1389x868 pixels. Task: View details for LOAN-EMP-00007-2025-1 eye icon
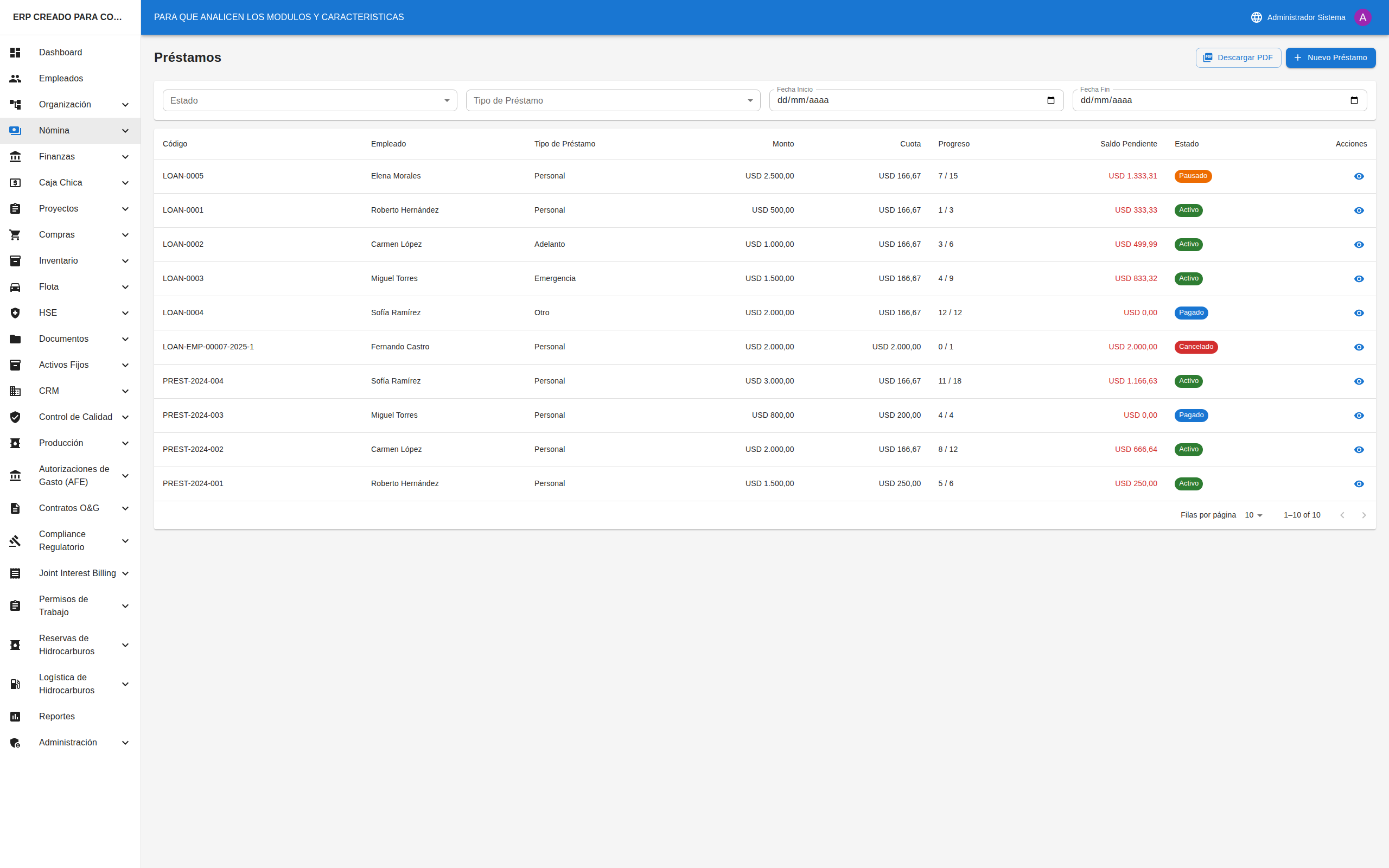click(x=1359, y=347)
